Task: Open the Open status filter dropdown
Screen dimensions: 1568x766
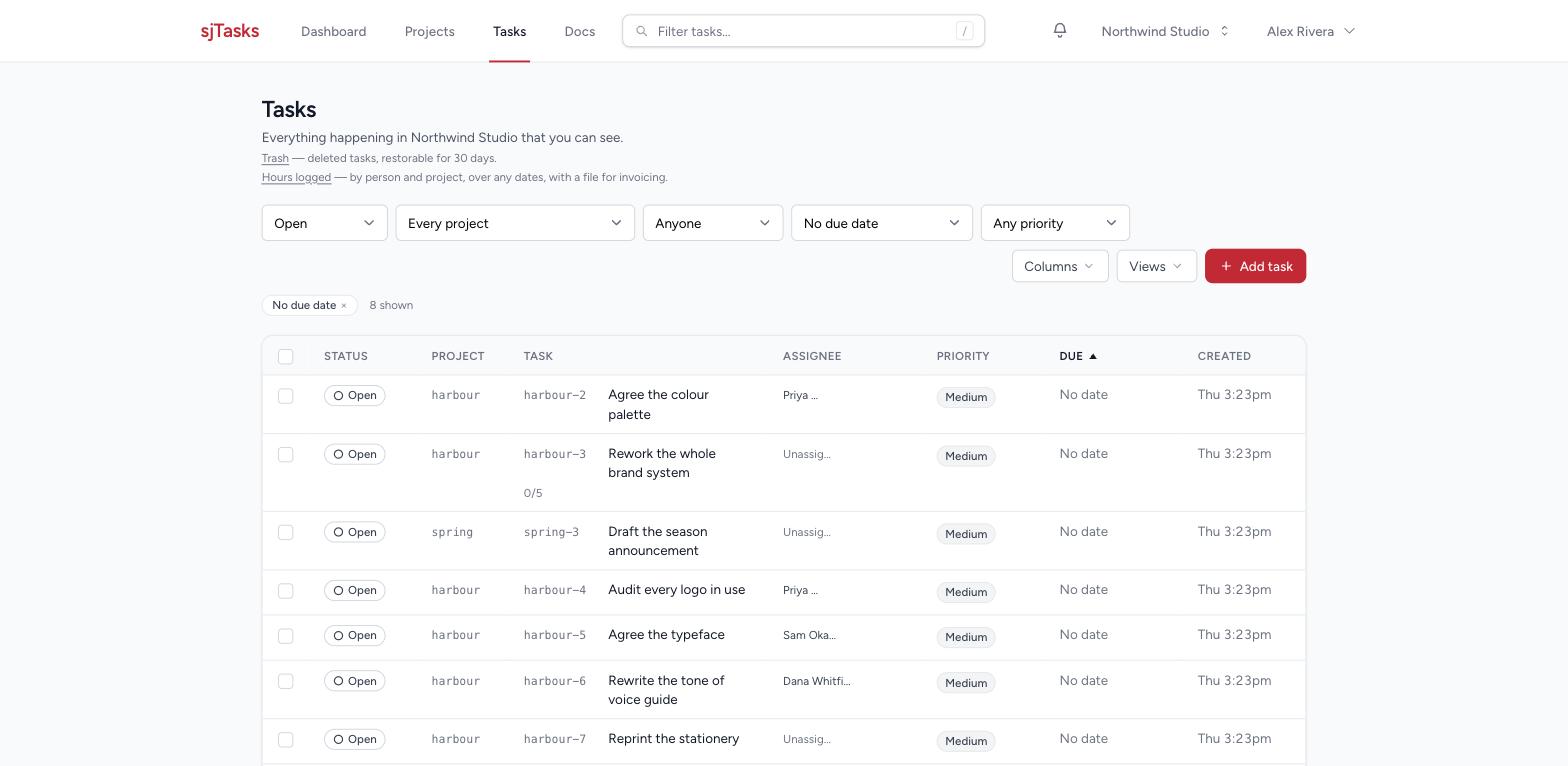Action: (324, 223)
